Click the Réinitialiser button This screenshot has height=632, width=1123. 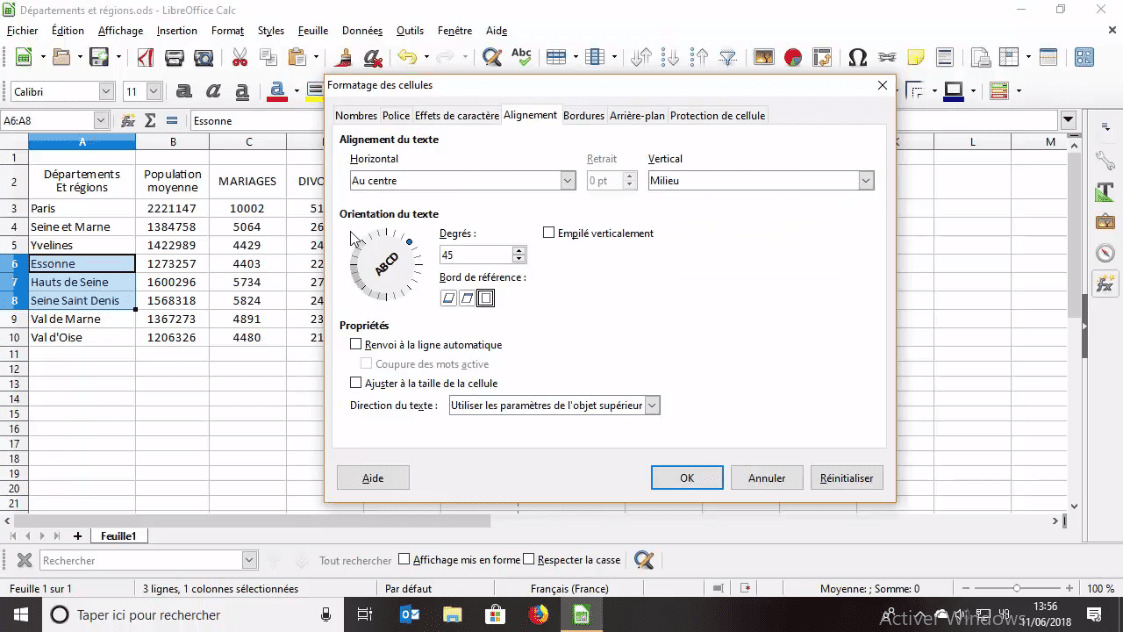coord(846,477)
